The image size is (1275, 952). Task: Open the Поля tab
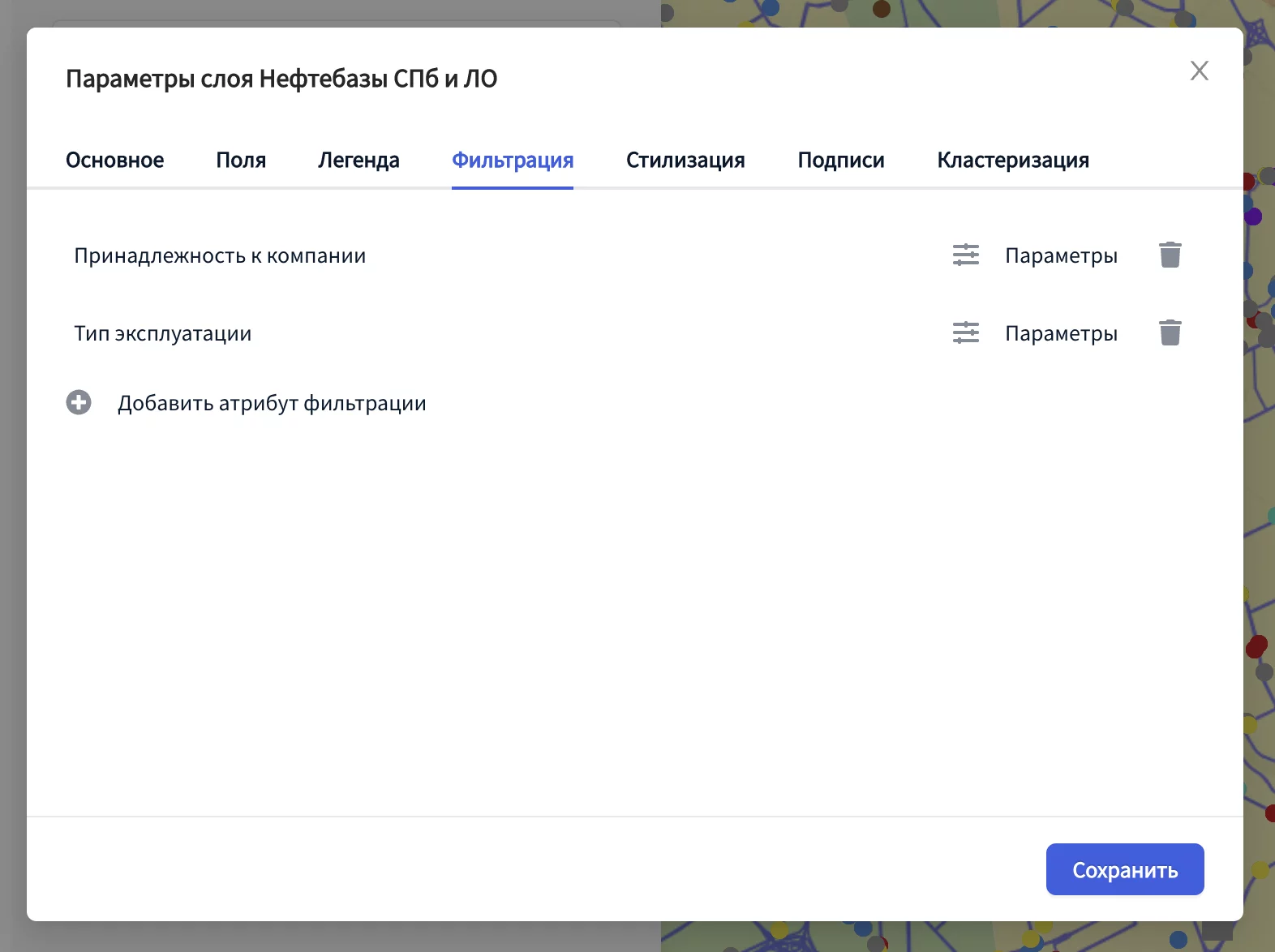point(241,161)
